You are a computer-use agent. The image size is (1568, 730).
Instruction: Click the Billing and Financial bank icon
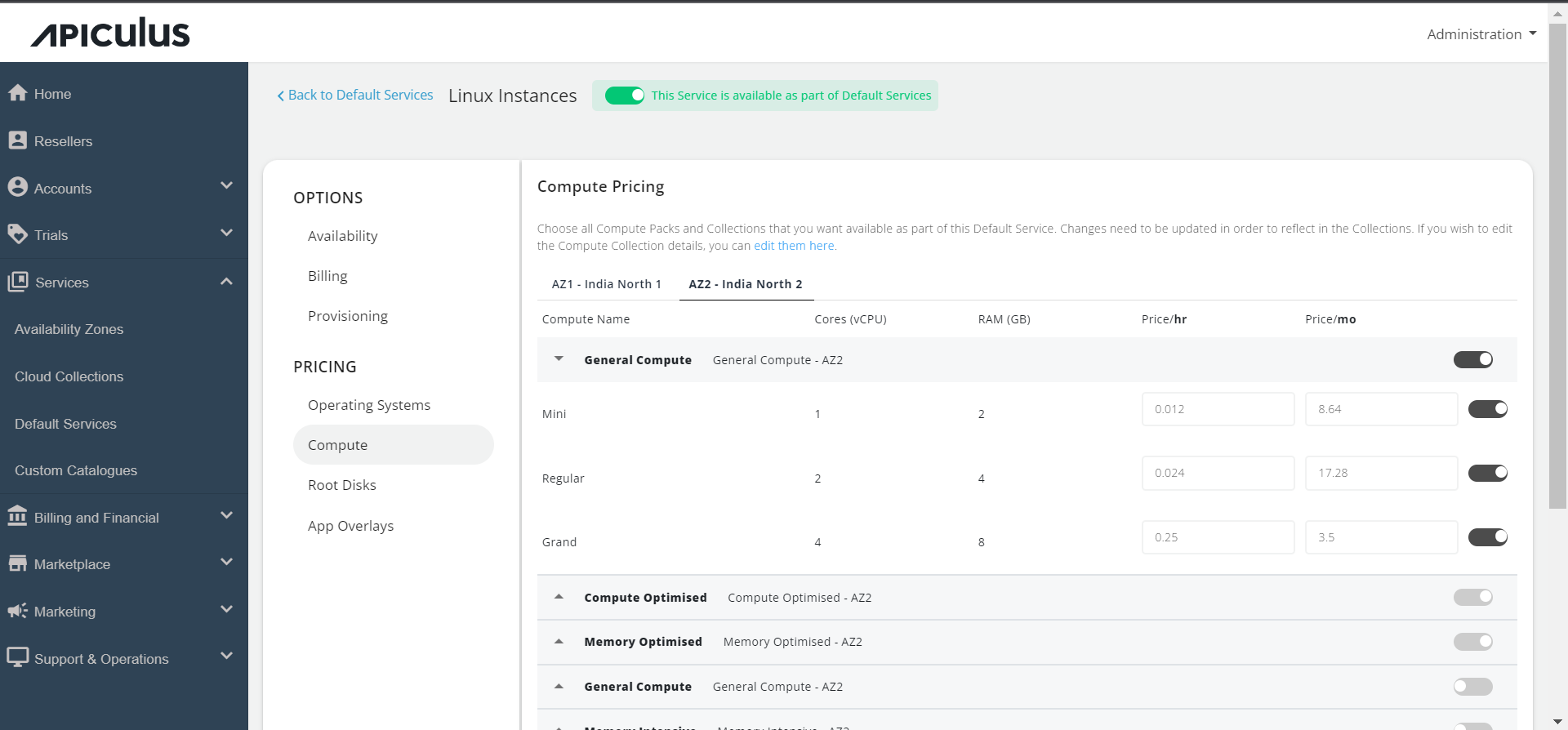coord(17,517)
